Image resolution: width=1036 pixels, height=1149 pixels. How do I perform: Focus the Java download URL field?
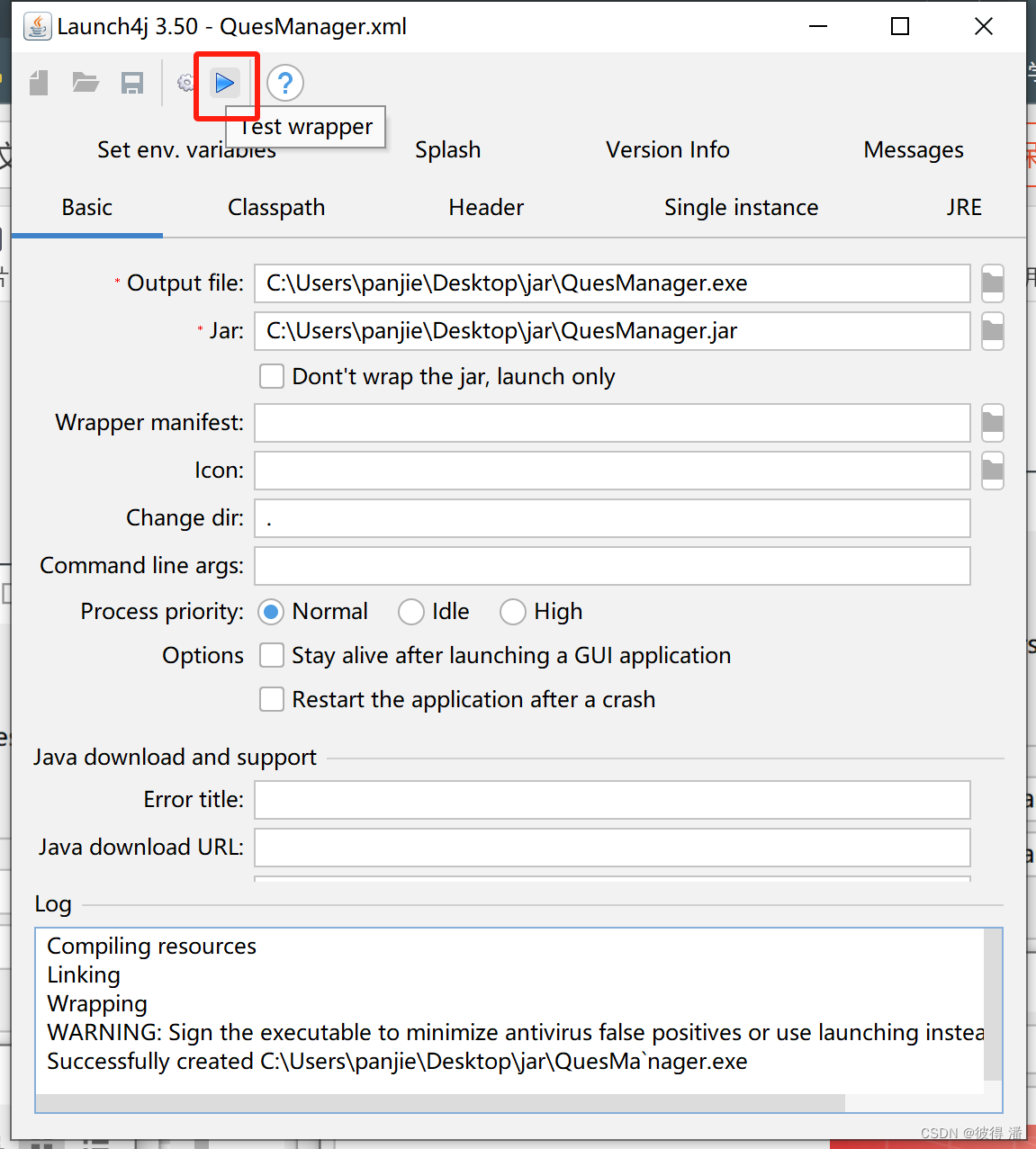point(612,848)
